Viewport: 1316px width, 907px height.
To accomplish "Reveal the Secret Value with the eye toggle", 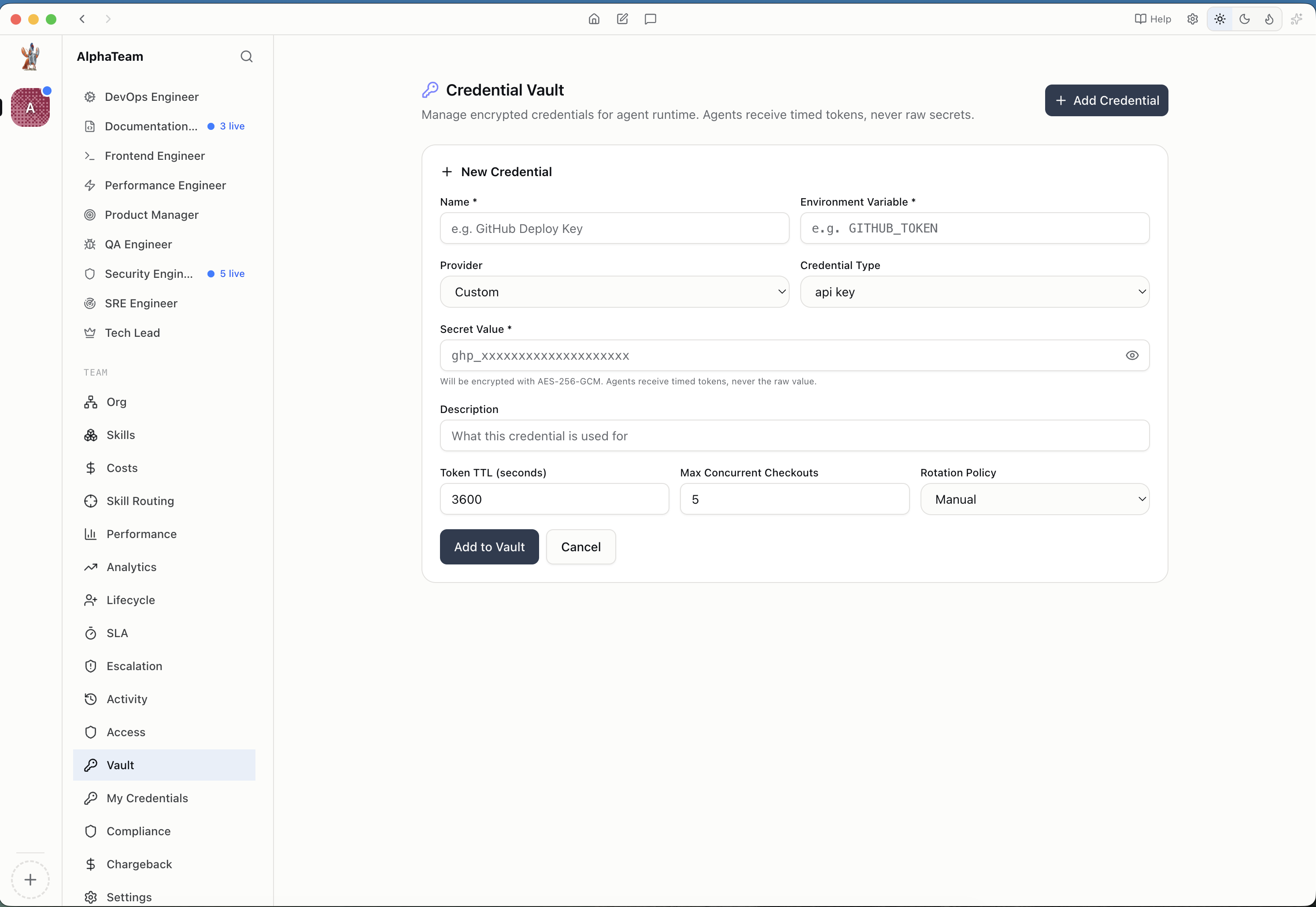I will (x=1132, y=355).
